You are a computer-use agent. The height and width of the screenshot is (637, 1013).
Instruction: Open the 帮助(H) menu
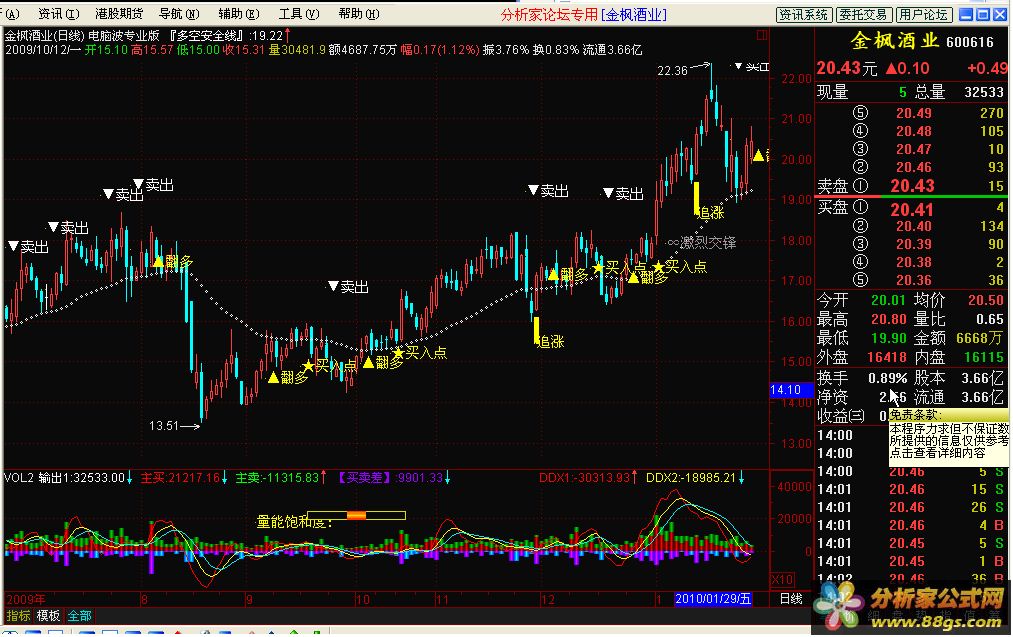pos(359,14)
